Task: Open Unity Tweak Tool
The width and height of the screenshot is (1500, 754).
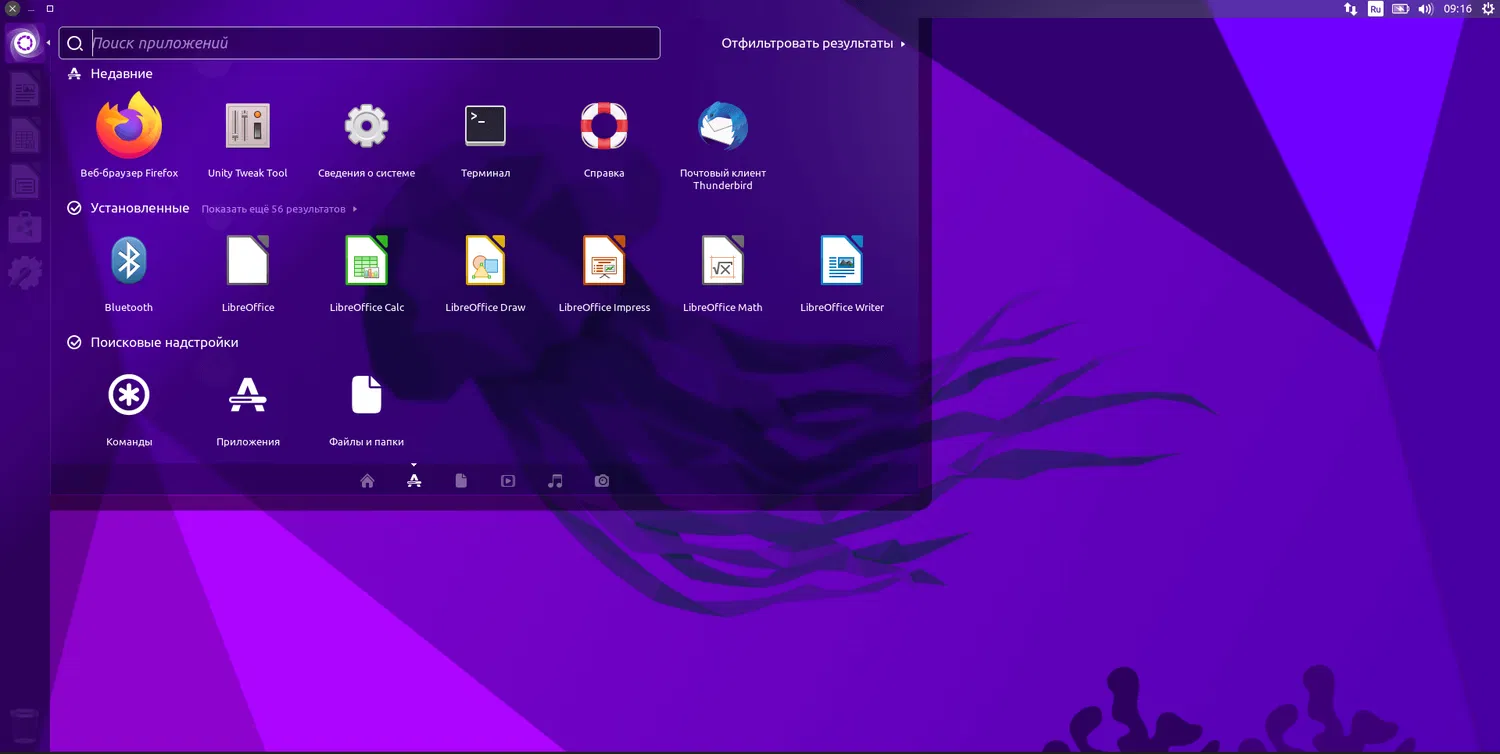Action: tap(248, 126)
